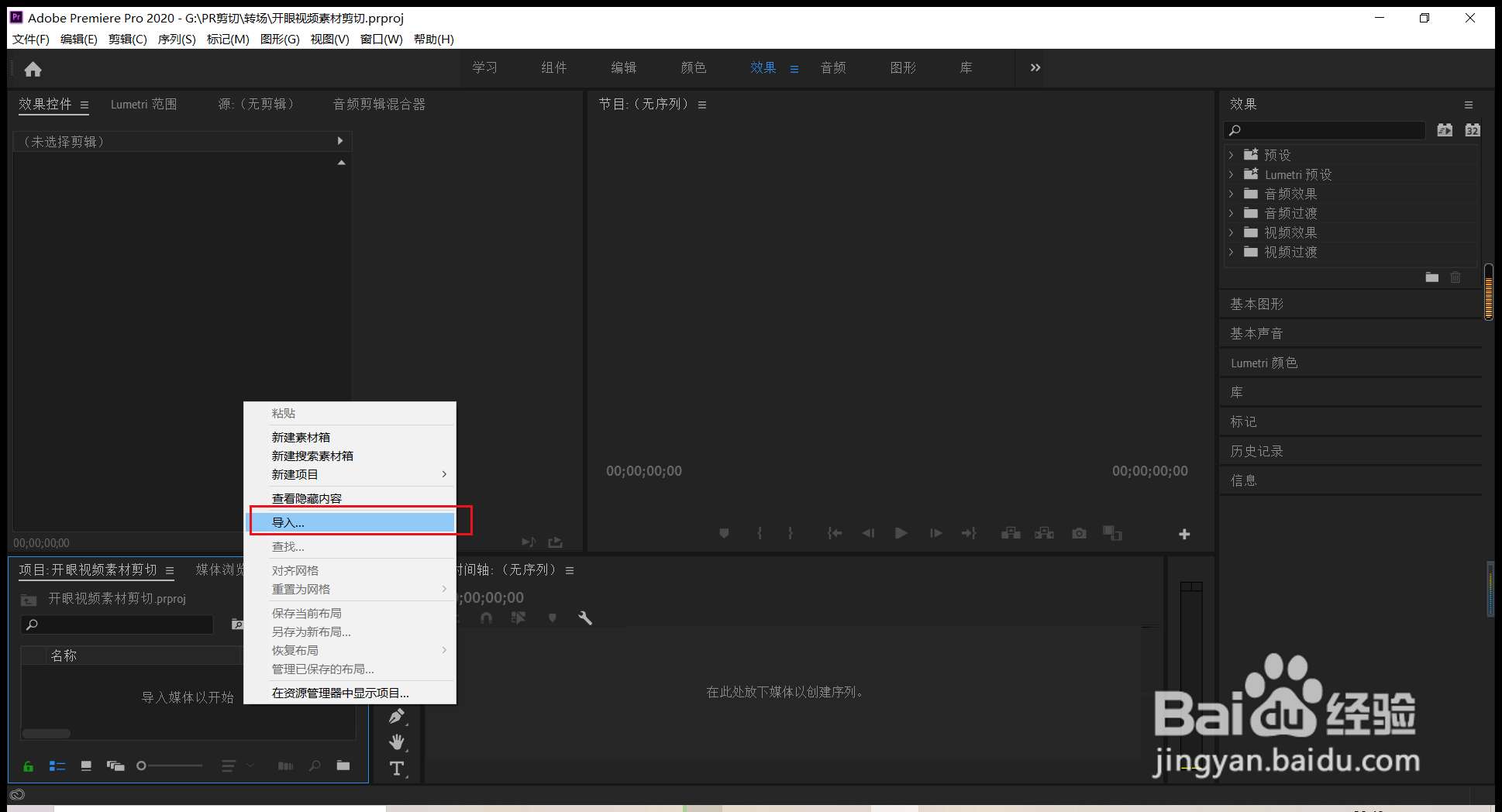This screenshot has width=1502, height=812.
Task: Open 文件(F) menu
Action: pos(31,39)
